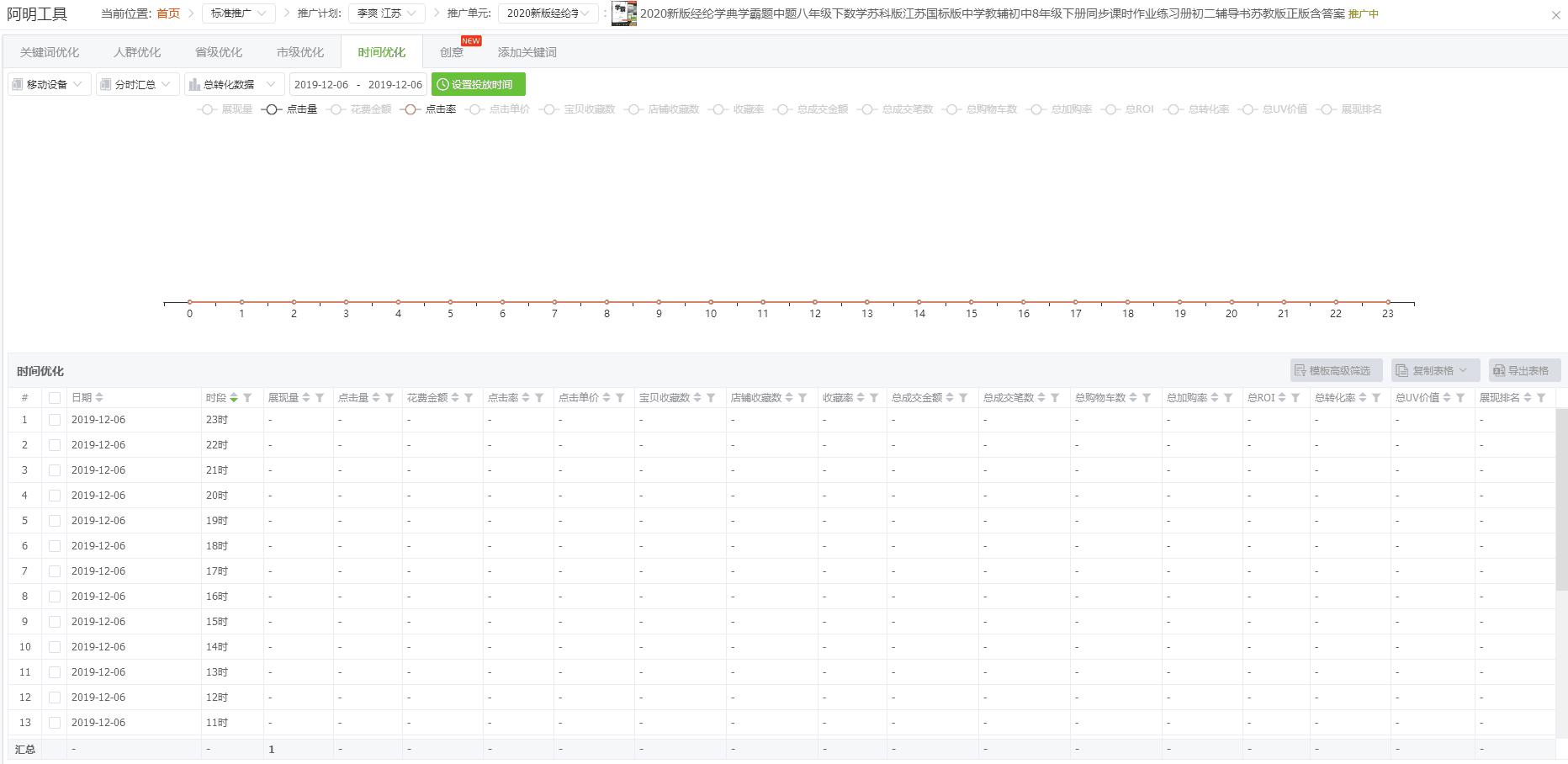Open filter funnel for 点击单价 column

[x=620, y=398]
